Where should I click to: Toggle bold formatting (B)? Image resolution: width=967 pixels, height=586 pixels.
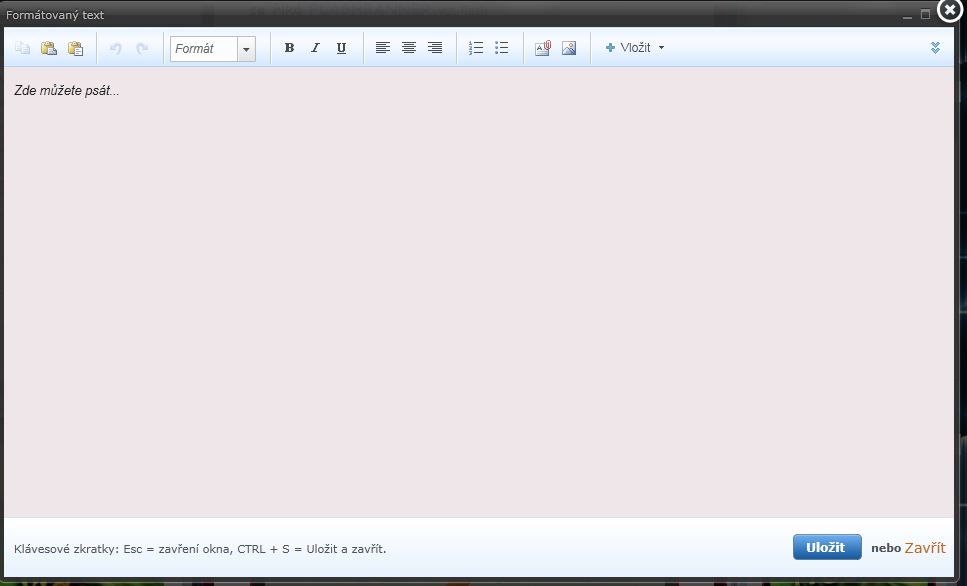click(x=289, y=48)
